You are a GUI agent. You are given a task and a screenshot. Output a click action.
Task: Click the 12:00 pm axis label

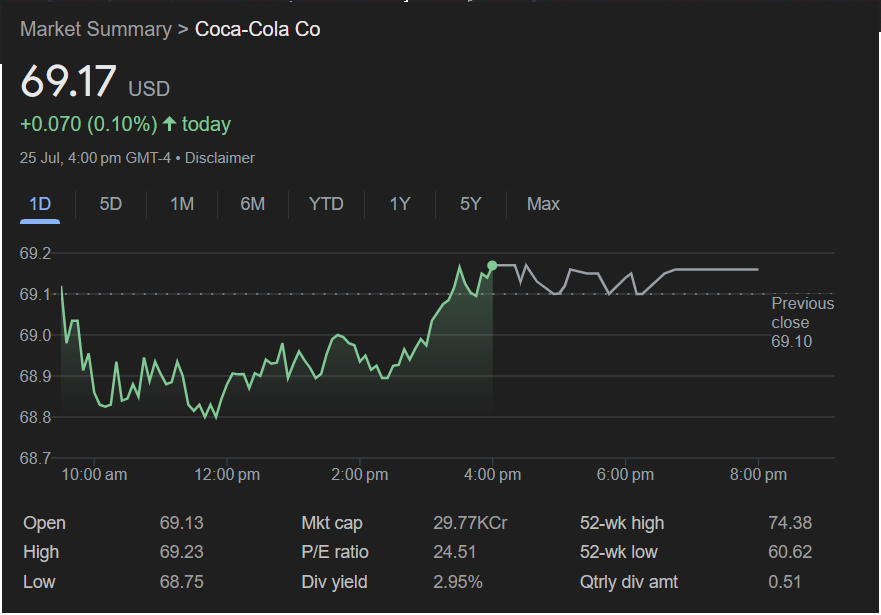[227, 475]
